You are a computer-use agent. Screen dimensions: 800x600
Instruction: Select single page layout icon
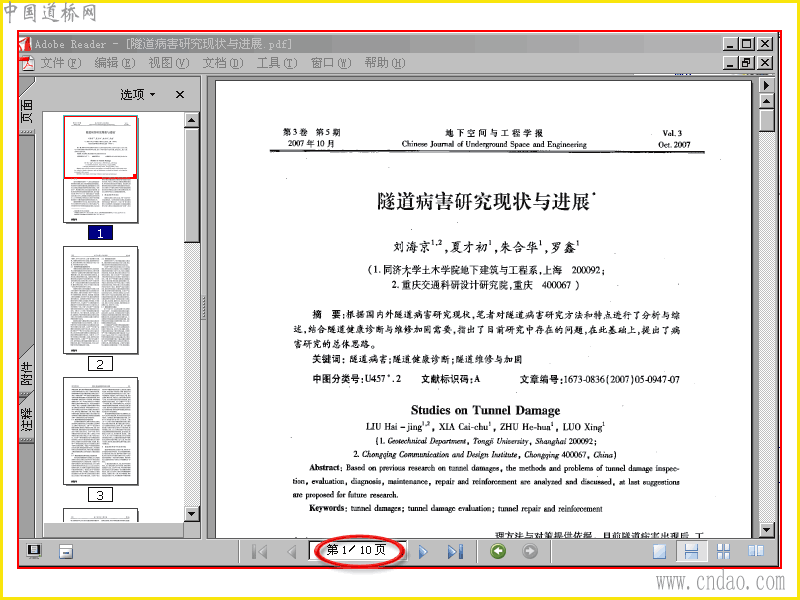660,552
